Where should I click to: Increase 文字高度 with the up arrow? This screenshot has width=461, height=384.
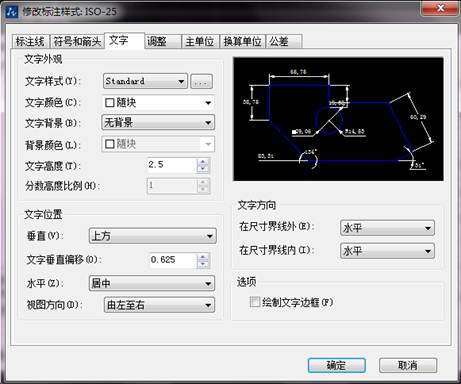[x=203, y=162]
